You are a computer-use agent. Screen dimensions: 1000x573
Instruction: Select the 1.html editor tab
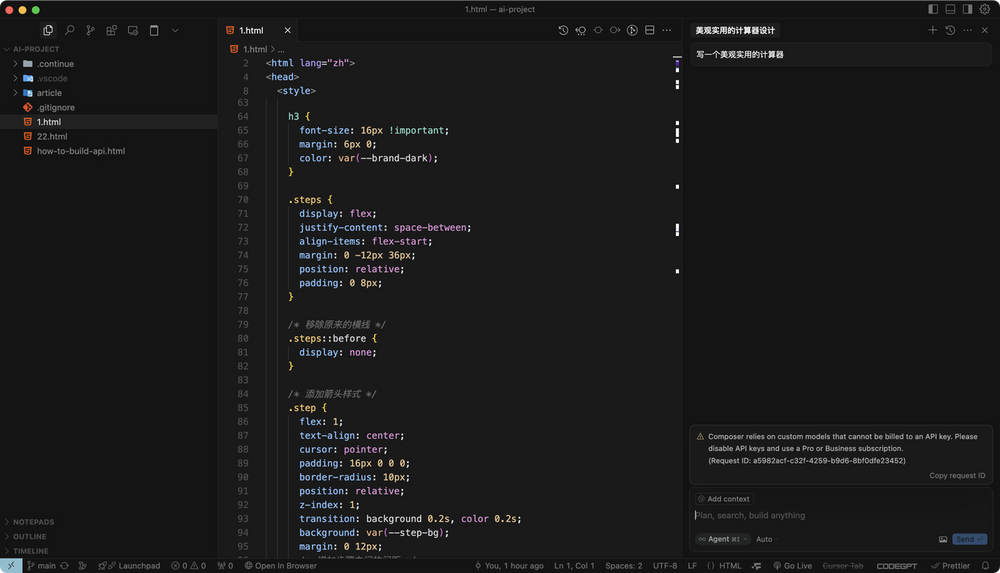(251, 31)
